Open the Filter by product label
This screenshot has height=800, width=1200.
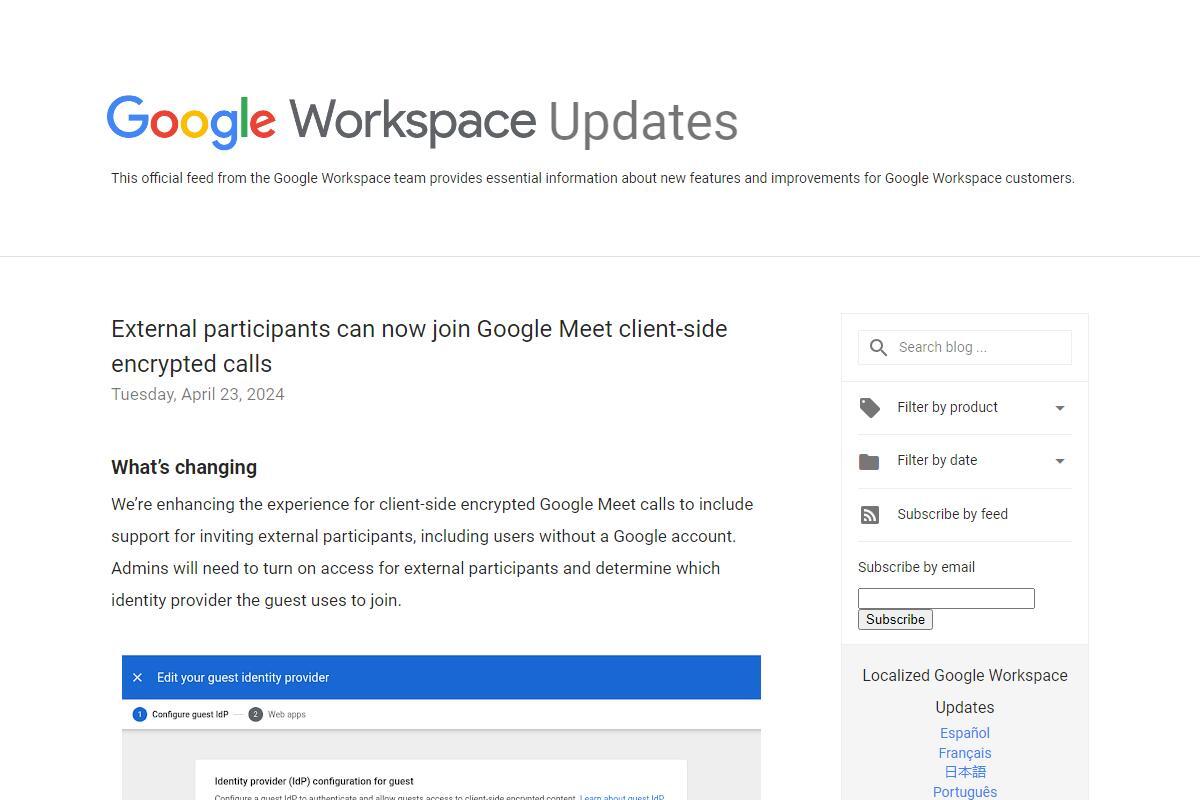click(x=947, y=407)
